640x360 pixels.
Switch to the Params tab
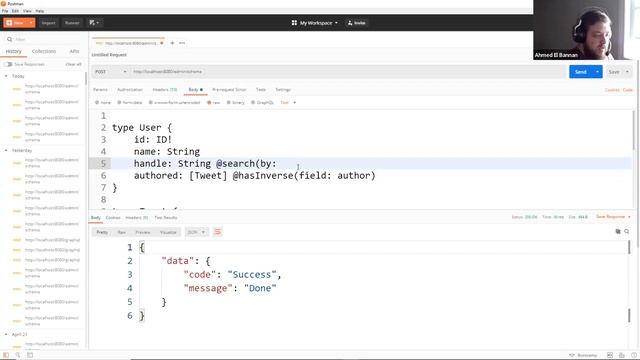pos(100,90)
